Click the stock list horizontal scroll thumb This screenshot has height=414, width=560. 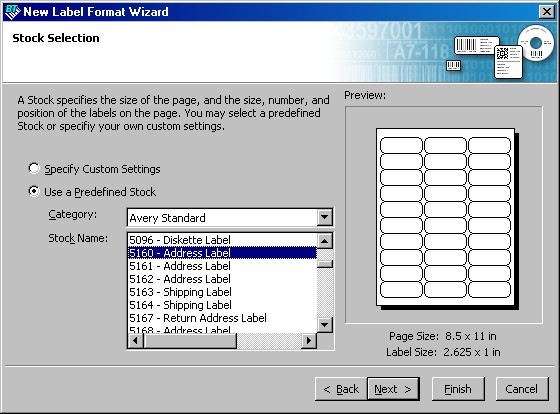(x=190, y=341)
